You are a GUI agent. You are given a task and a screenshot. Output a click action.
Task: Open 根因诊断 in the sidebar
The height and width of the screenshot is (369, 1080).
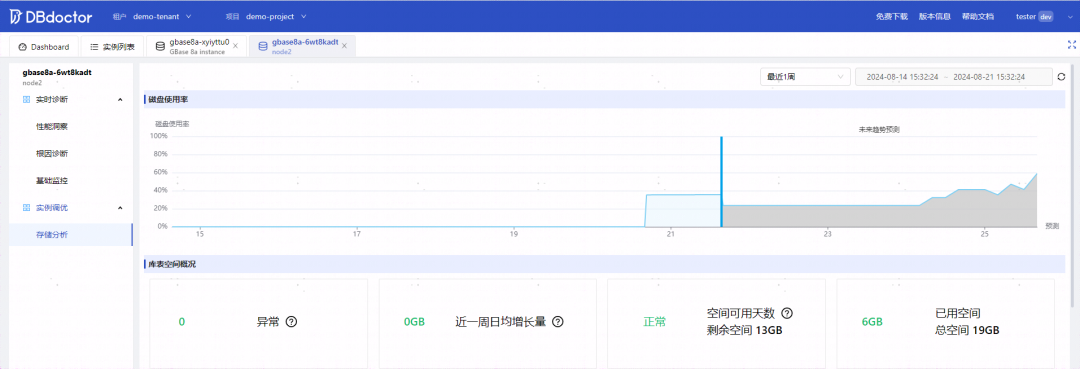[x=52, y=154]
